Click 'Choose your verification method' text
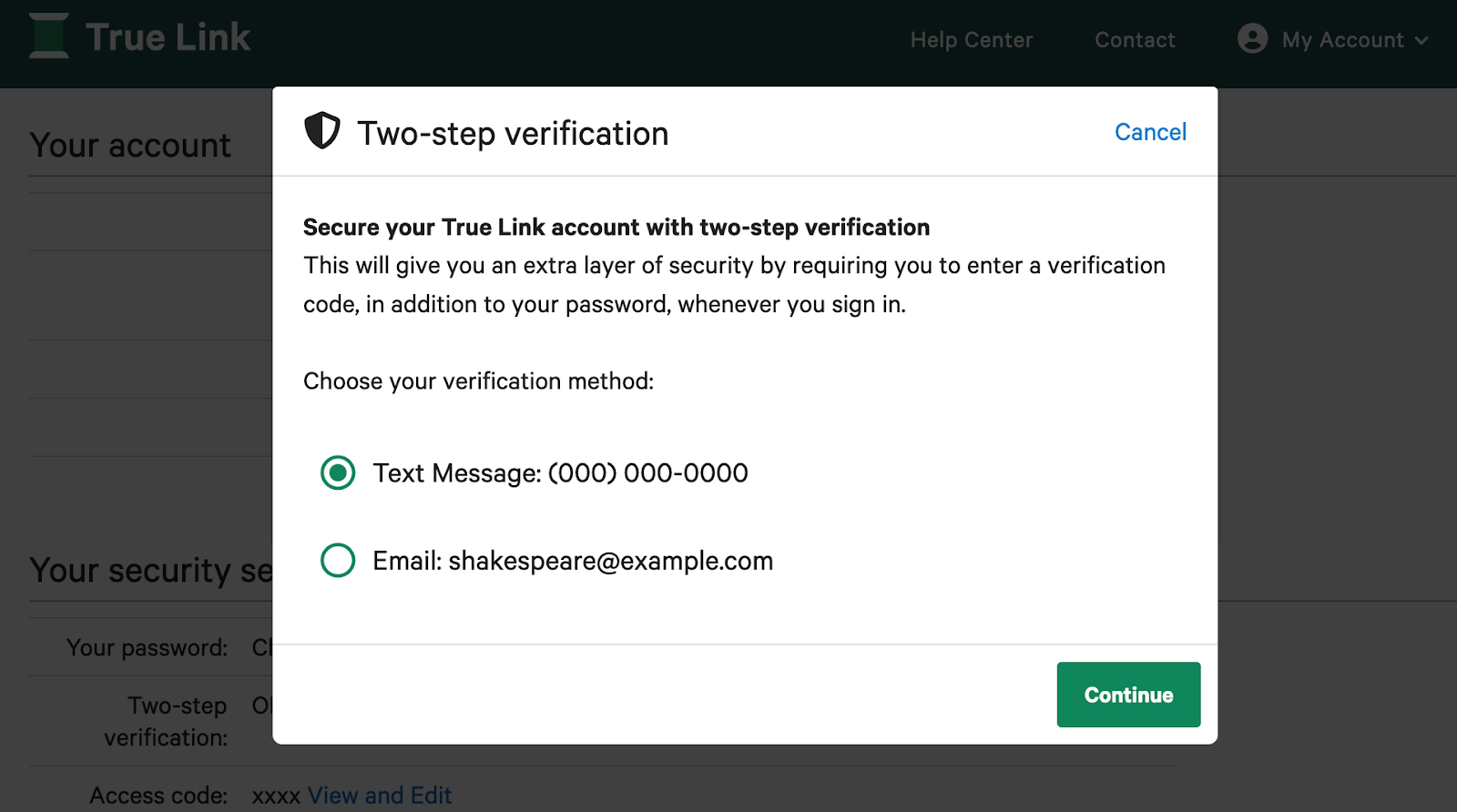 tap(478, 381)
